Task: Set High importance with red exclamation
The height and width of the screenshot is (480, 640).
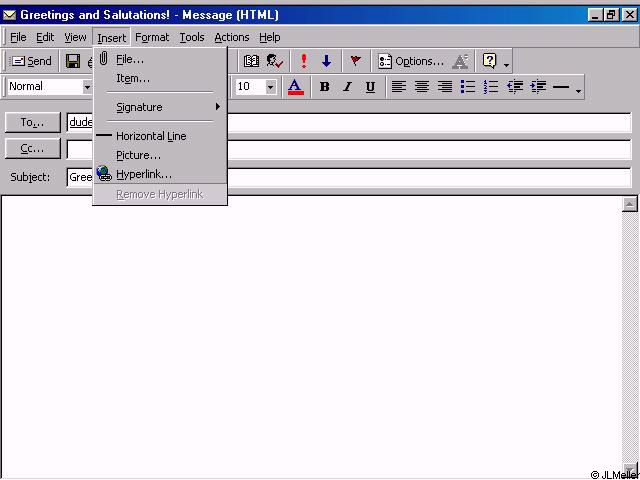Action: tap(304, 61)
